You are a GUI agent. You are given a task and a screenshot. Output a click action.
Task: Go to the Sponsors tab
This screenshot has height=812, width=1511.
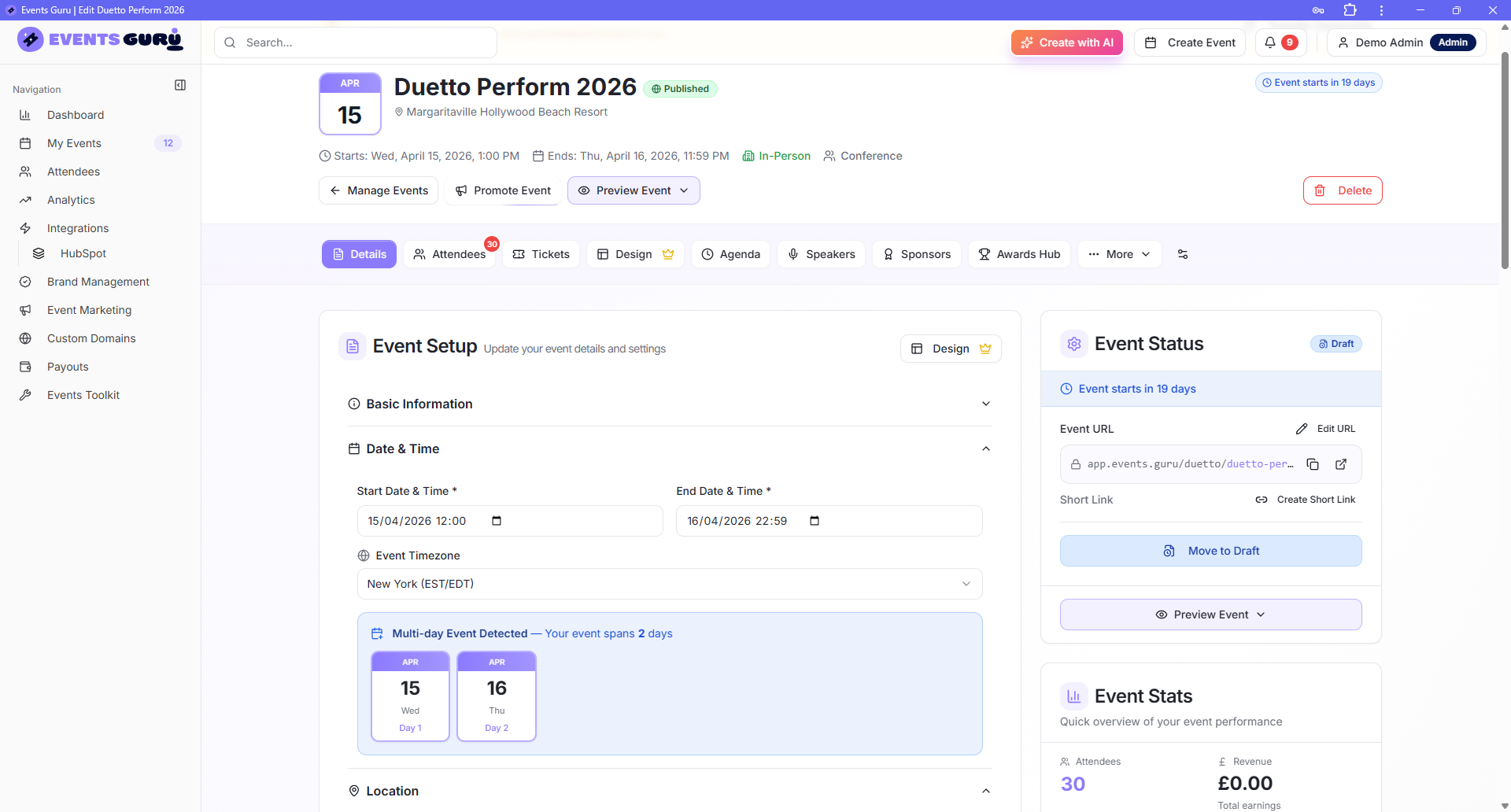tap(917, 254)
